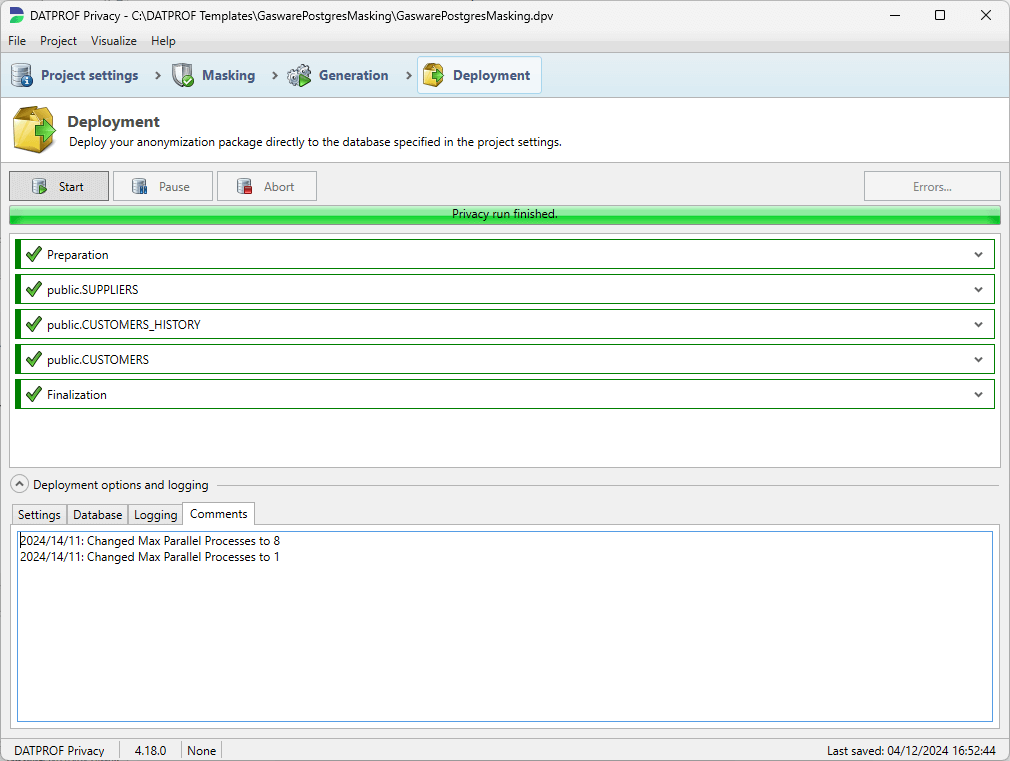Expand the public.SUPPLIERS section chevron
This screenshot has width=1010, height=761.
[978, 289]
